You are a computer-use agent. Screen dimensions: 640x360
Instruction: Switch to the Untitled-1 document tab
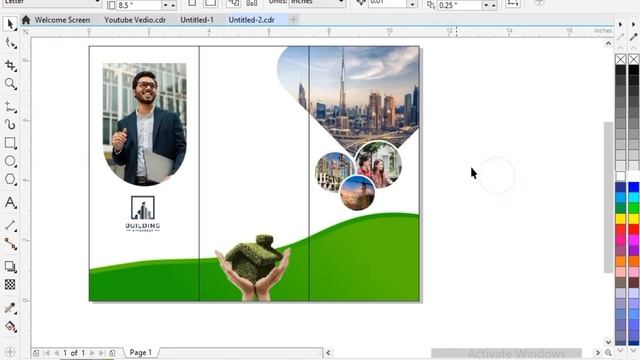[197, 20]
